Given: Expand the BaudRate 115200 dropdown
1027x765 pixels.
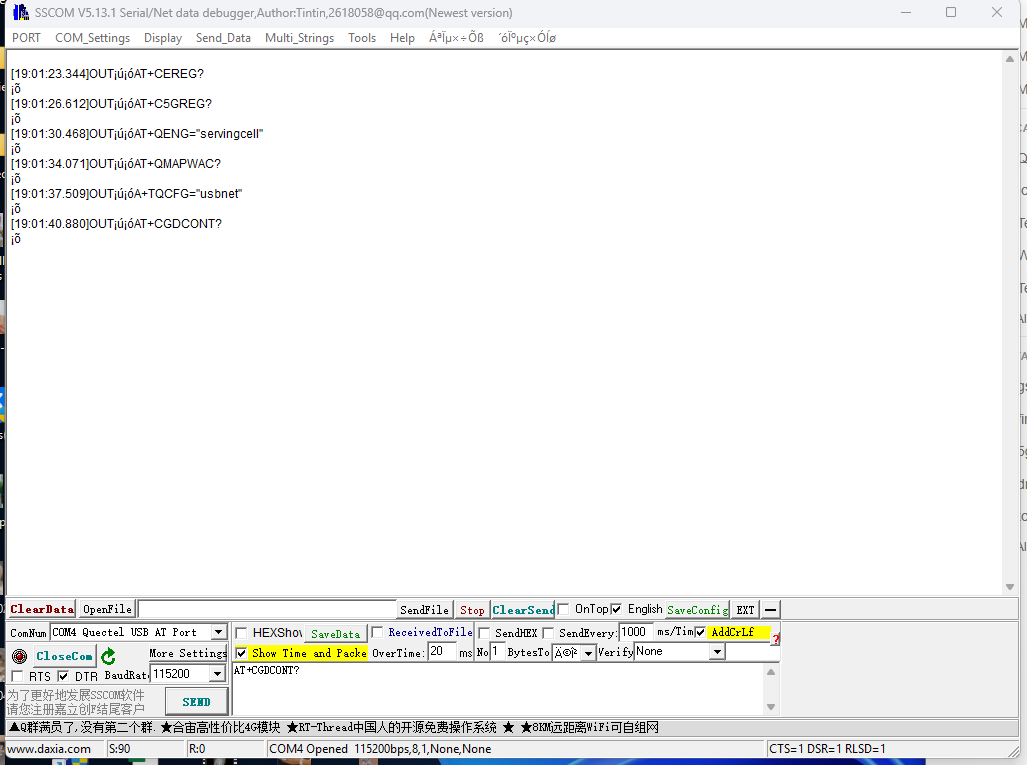Looking at the screenshot, I should pos(217,675).
